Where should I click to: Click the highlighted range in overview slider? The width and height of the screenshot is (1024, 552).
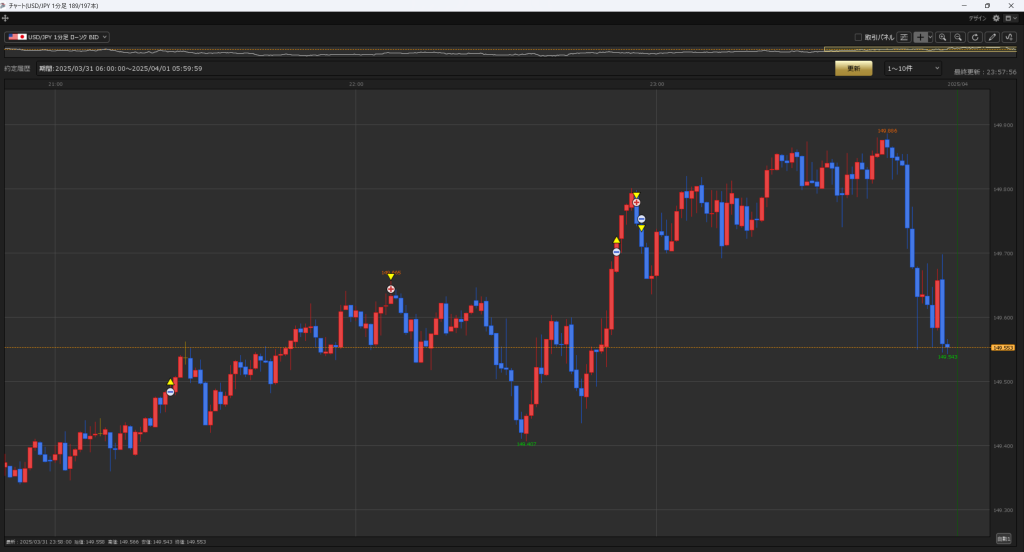tap(920, 50)
